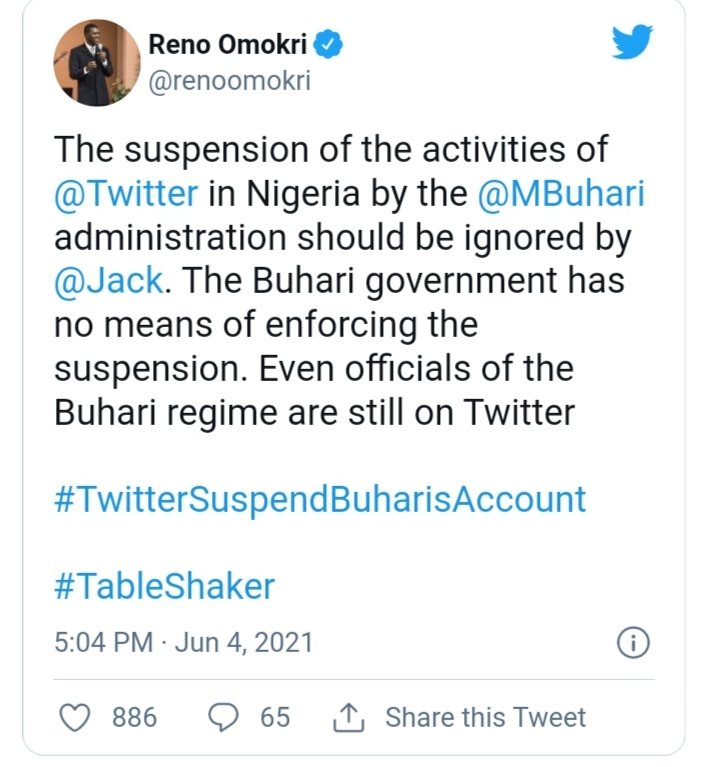Open Reno Omokri's profile picture
This screenshot has width=720, height=767.
(97, 61)
